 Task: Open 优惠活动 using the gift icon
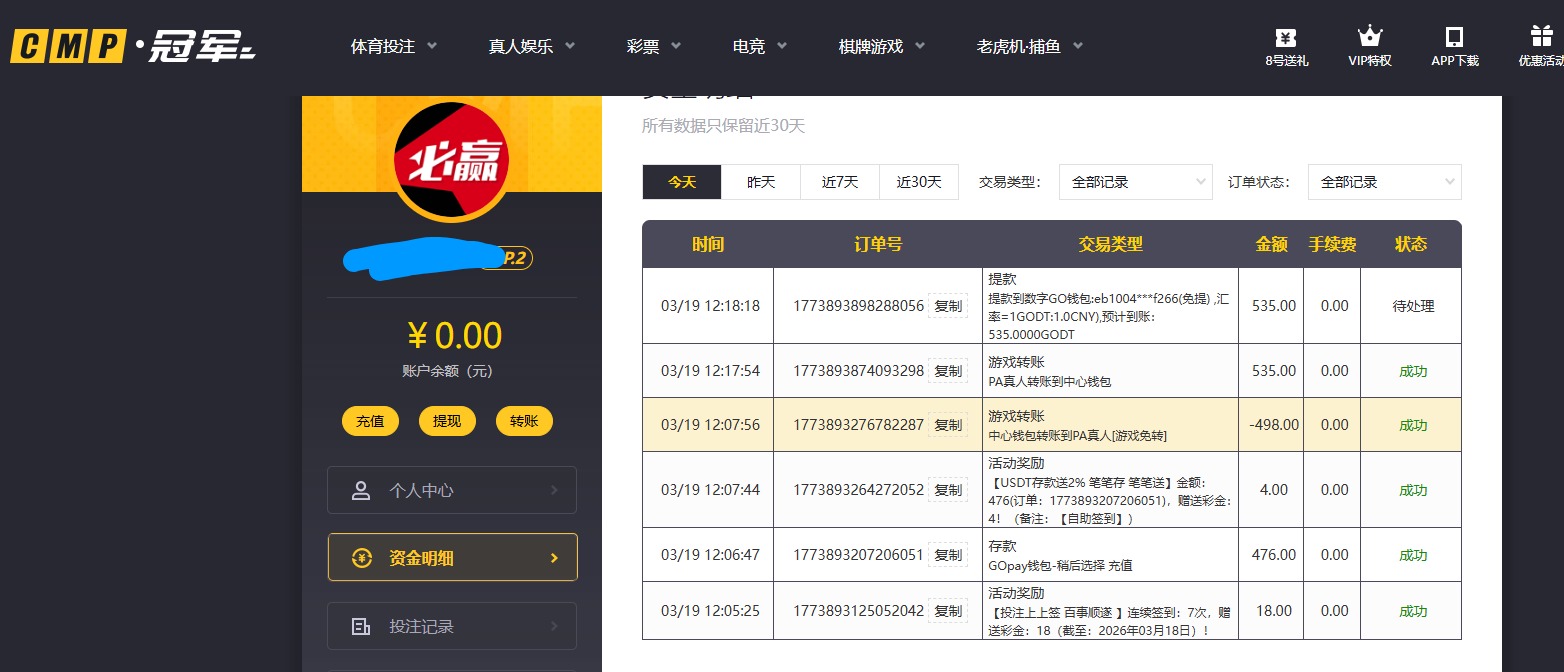(x=1541, y=33)
